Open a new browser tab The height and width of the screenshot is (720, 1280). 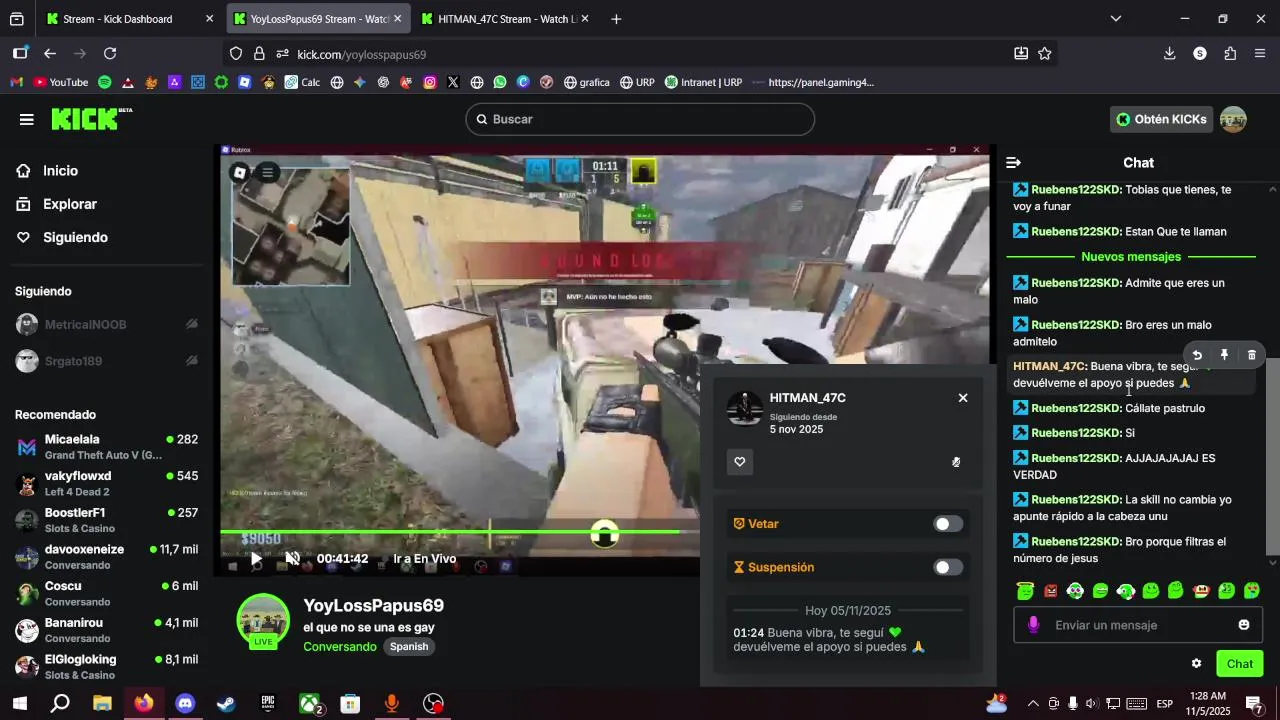point(616,19)
